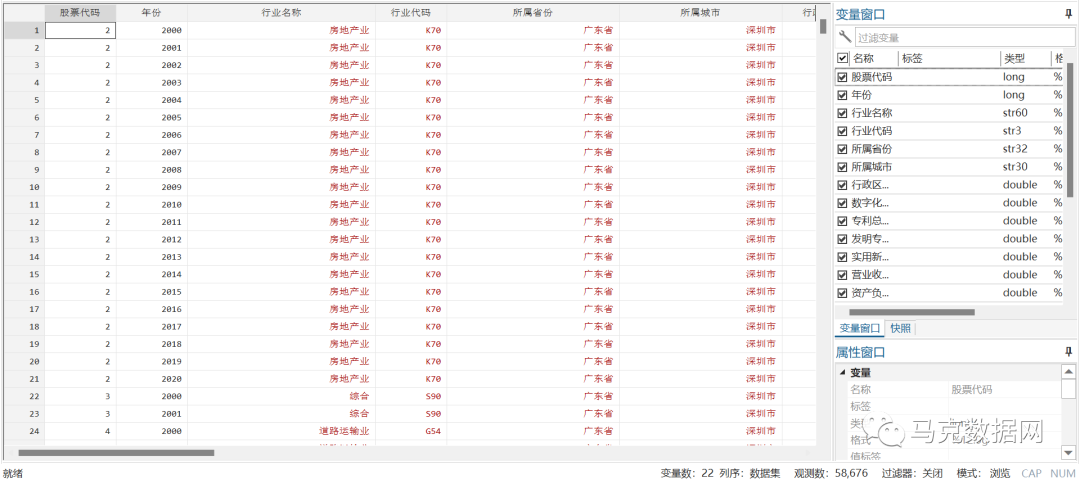This screenshot has width=1080, height=479.
Task: Select row number 1 in the data grid
Action: pyautogui.click(x=25, y=30)
